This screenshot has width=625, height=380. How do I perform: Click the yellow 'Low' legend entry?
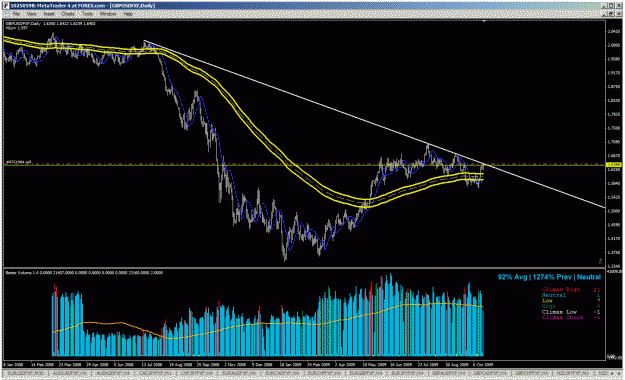547,301
